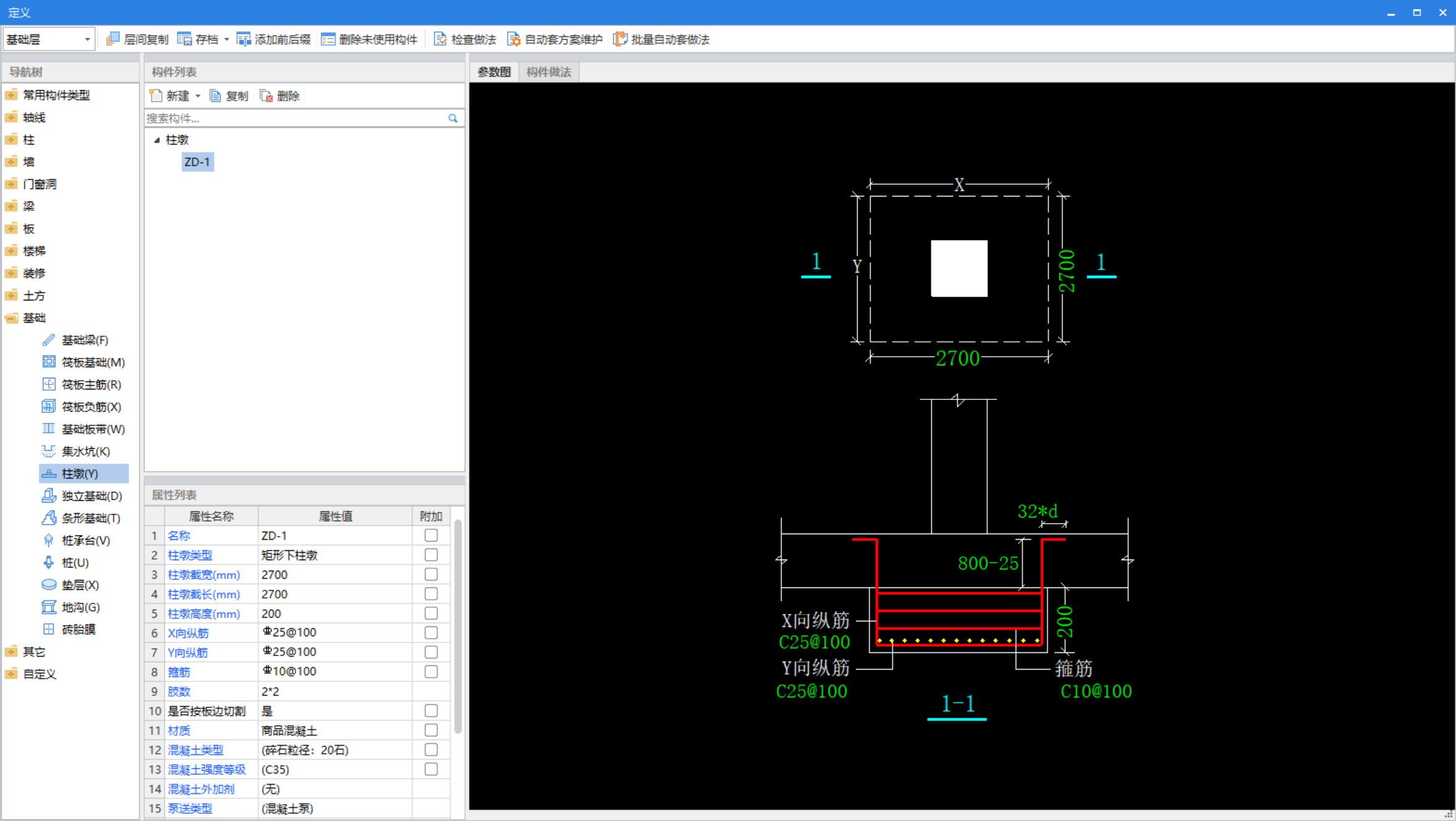This screenshot has height=821, width=1456.
Task: Click the 批量自动套做法 icon
Action: click(x=620, y=40)
